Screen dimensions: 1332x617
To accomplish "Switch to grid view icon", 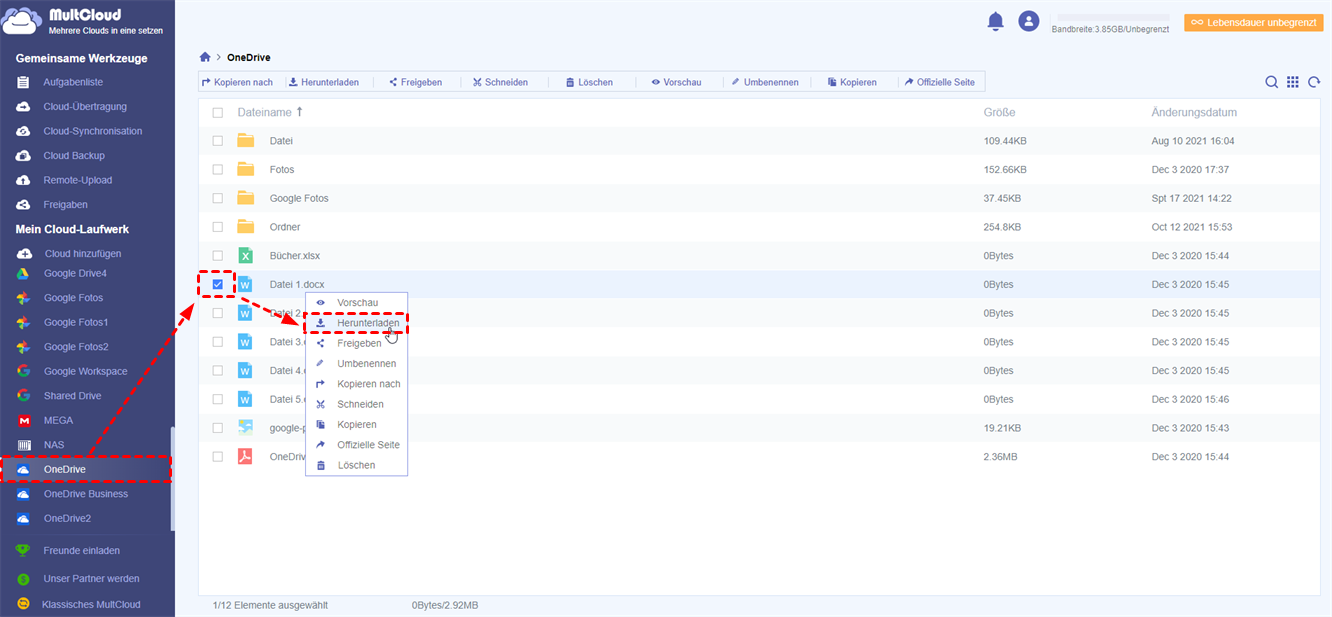I will [x=1293, y=82].
